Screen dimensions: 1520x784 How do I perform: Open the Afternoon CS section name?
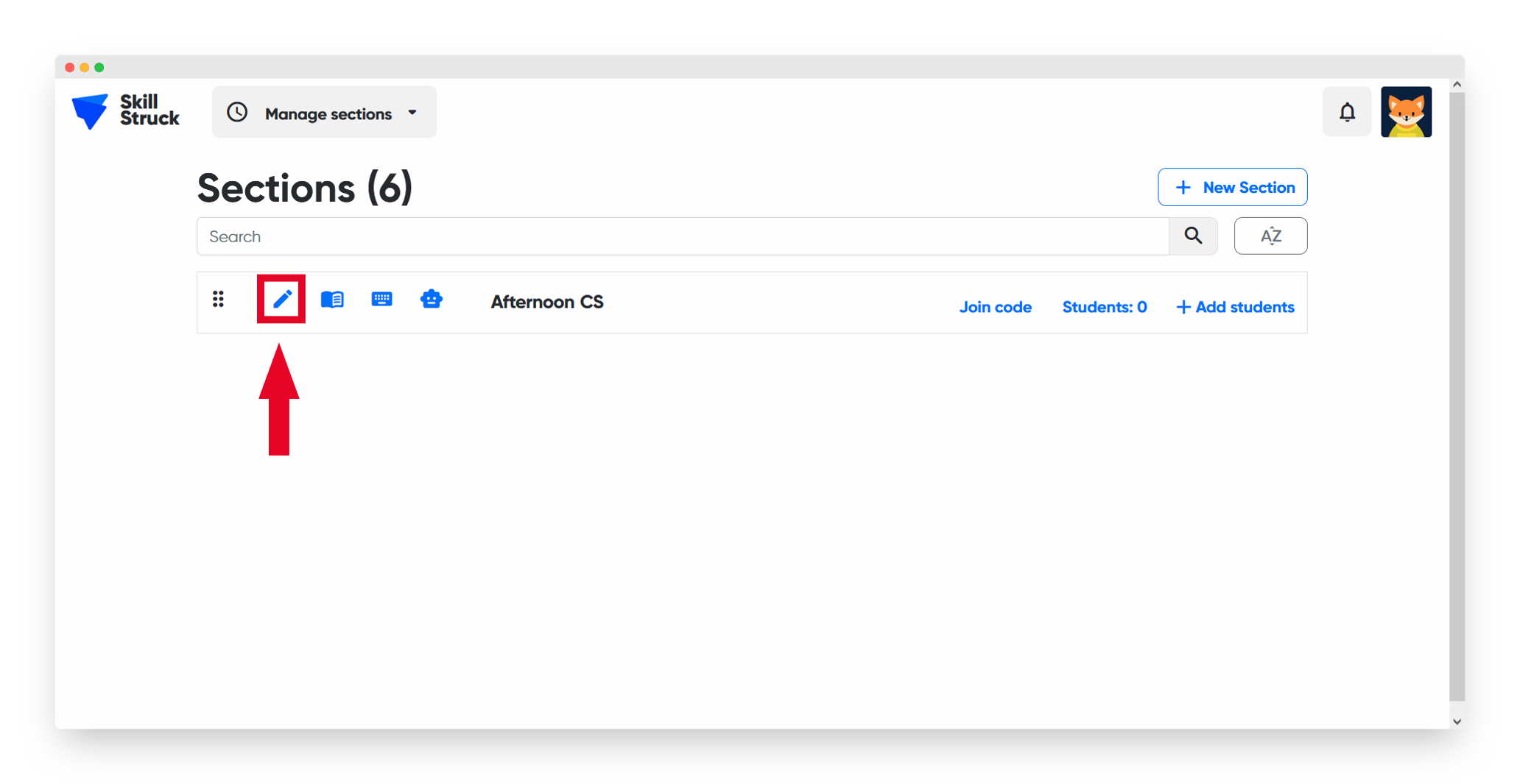click(546, 302)
